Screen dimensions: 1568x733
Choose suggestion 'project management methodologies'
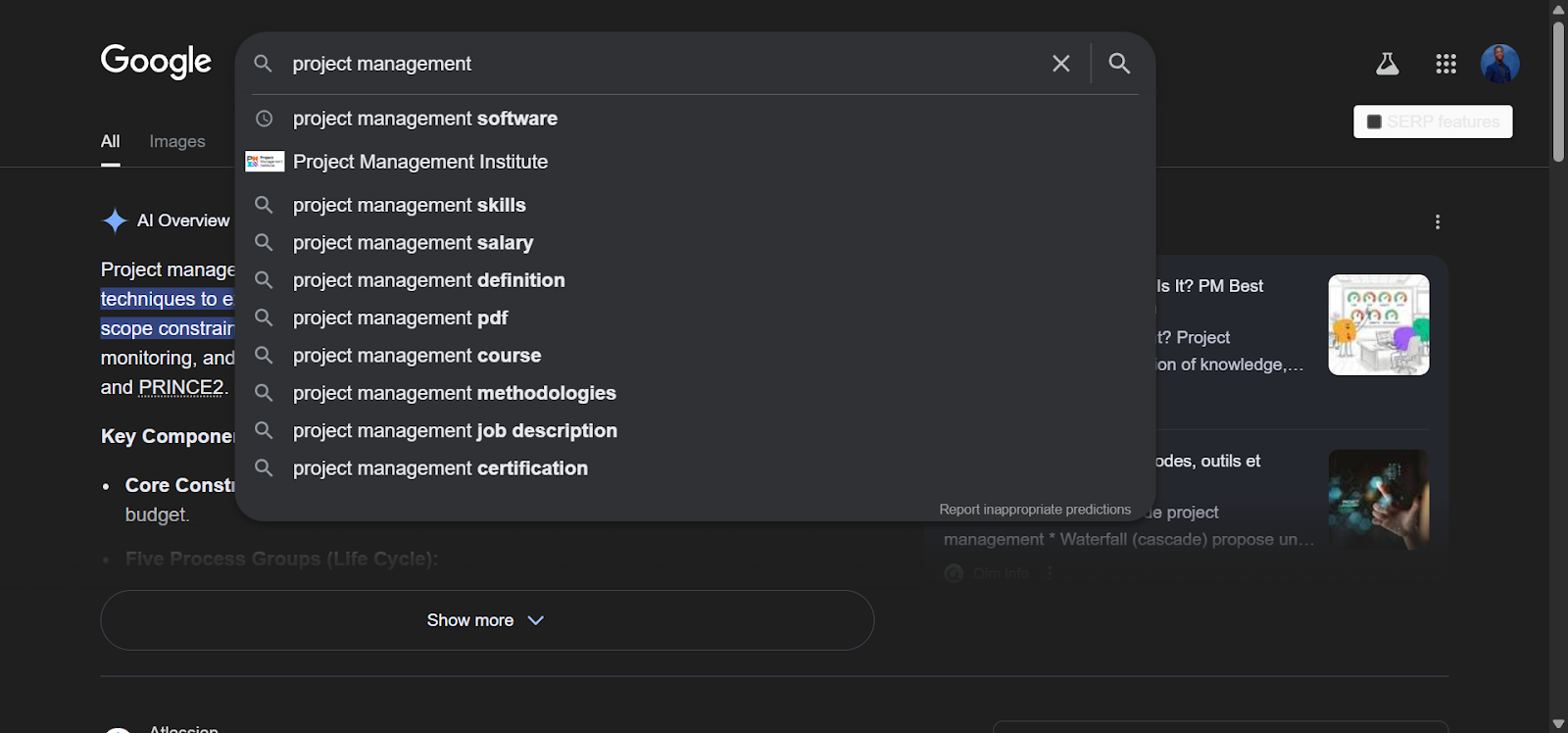[696, 393]
